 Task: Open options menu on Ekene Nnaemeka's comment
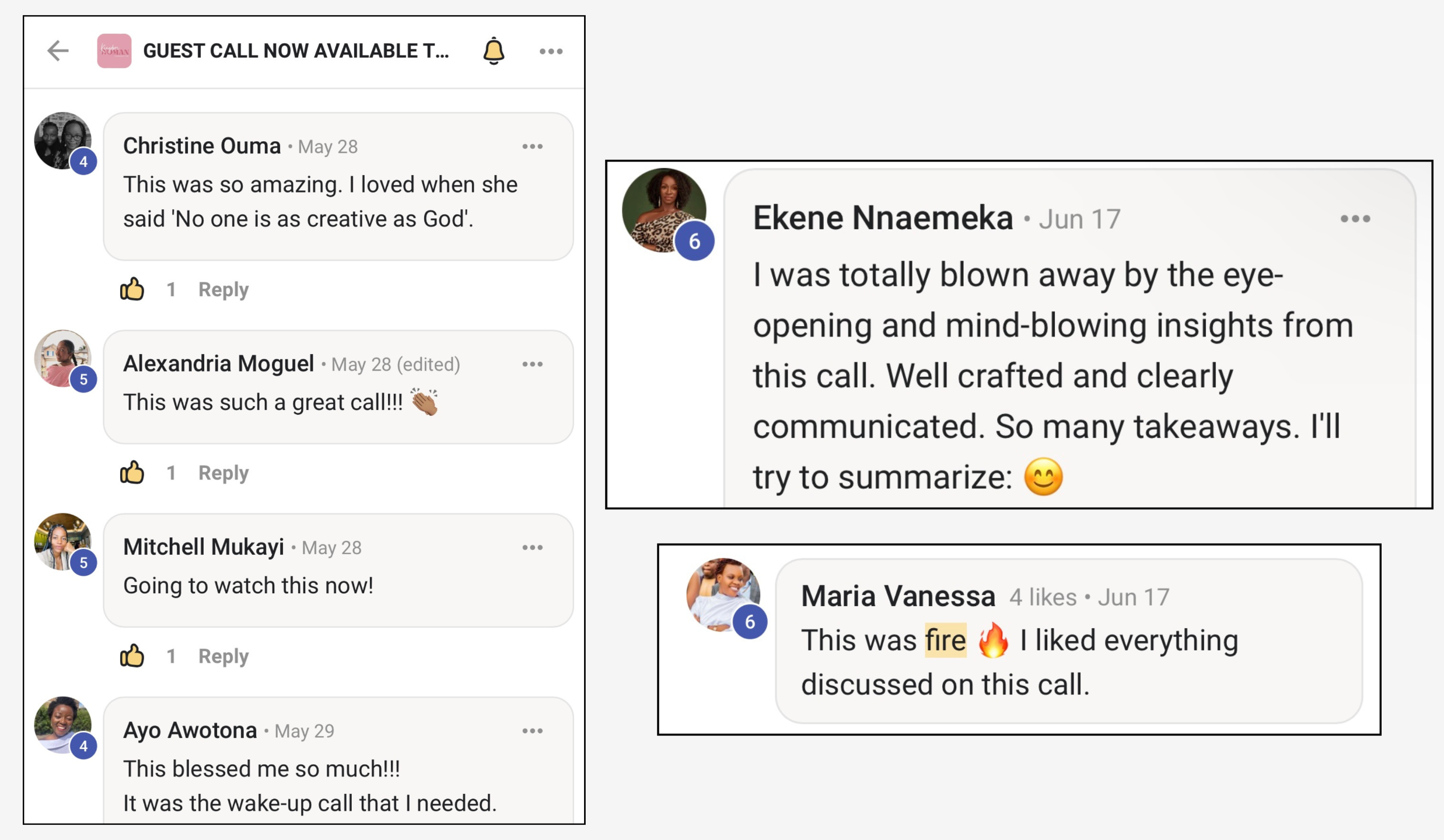1355,219
